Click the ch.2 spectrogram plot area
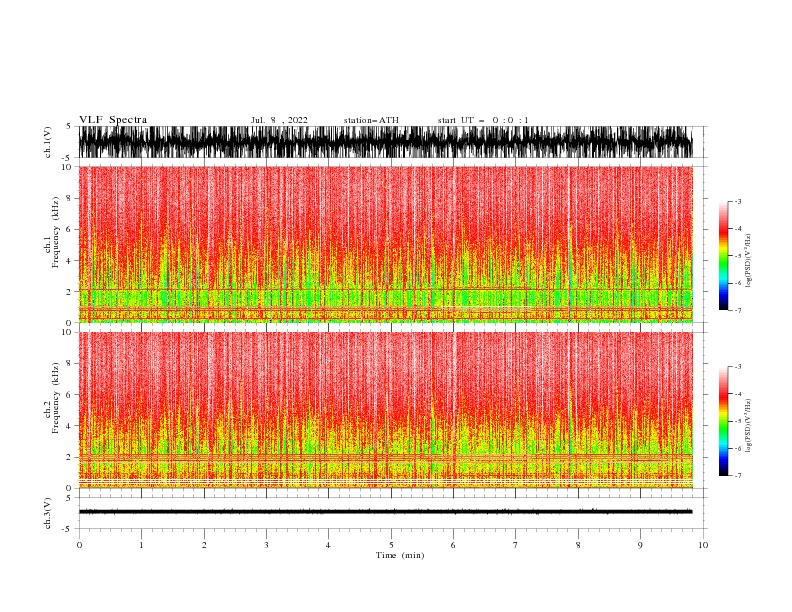 coord(385,410)
